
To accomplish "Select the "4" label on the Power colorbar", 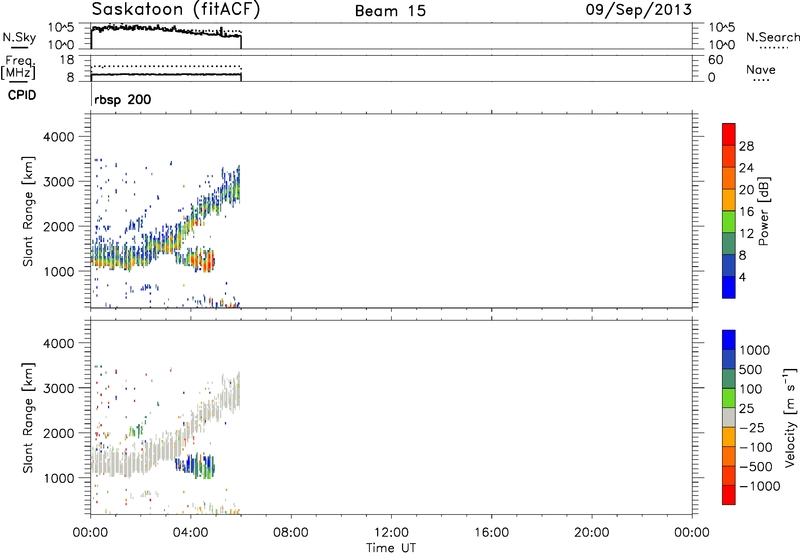I will click(742, 277).
